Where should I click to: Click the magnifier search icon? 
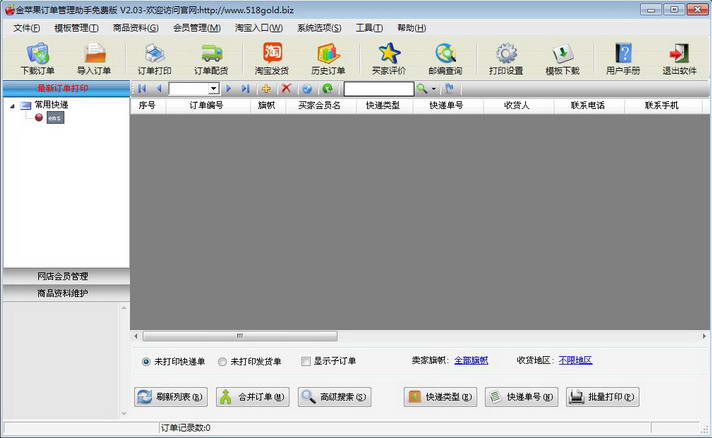(422, 89)
